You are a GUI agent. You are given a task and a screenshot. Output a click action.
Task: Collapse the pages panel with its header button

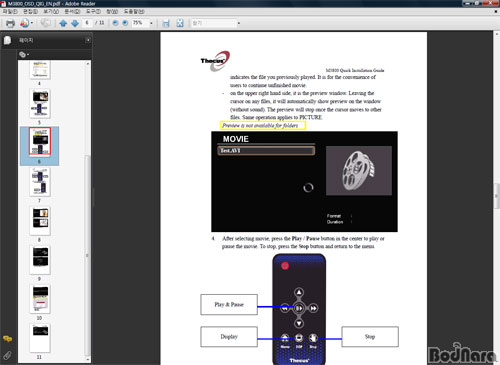pos(88,40)
